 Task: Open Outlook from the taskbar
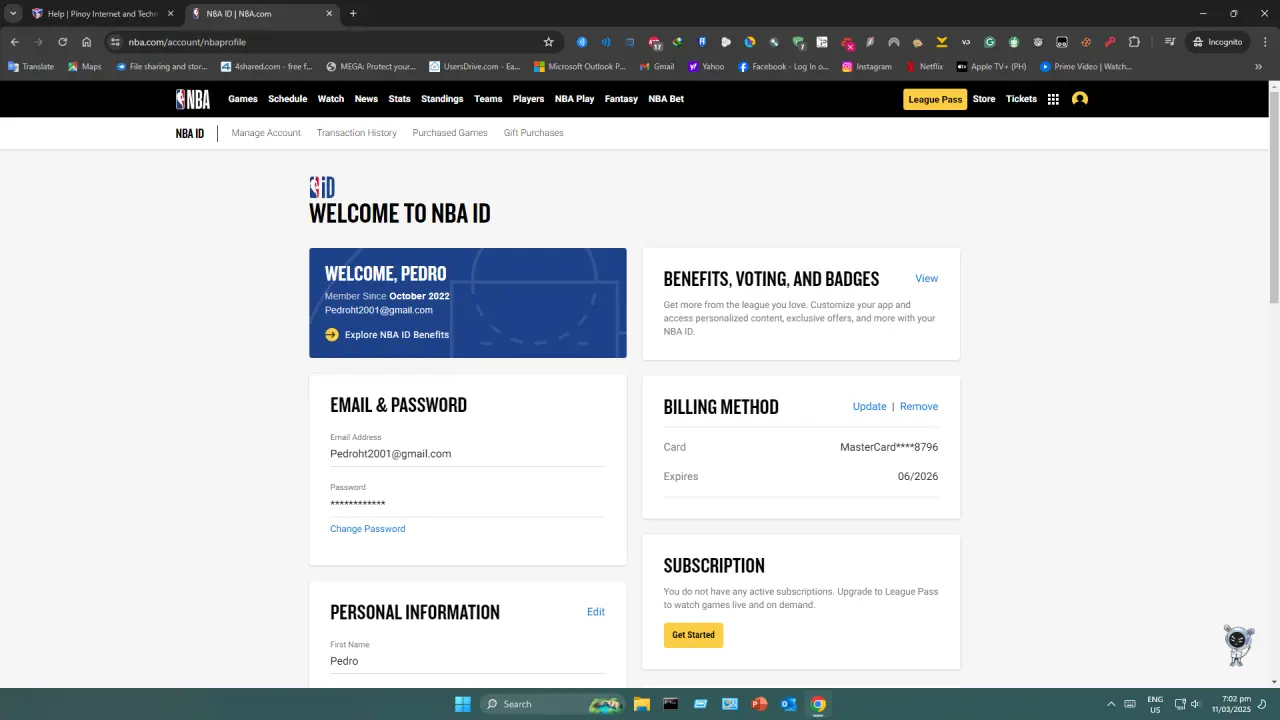pos(789,704)
